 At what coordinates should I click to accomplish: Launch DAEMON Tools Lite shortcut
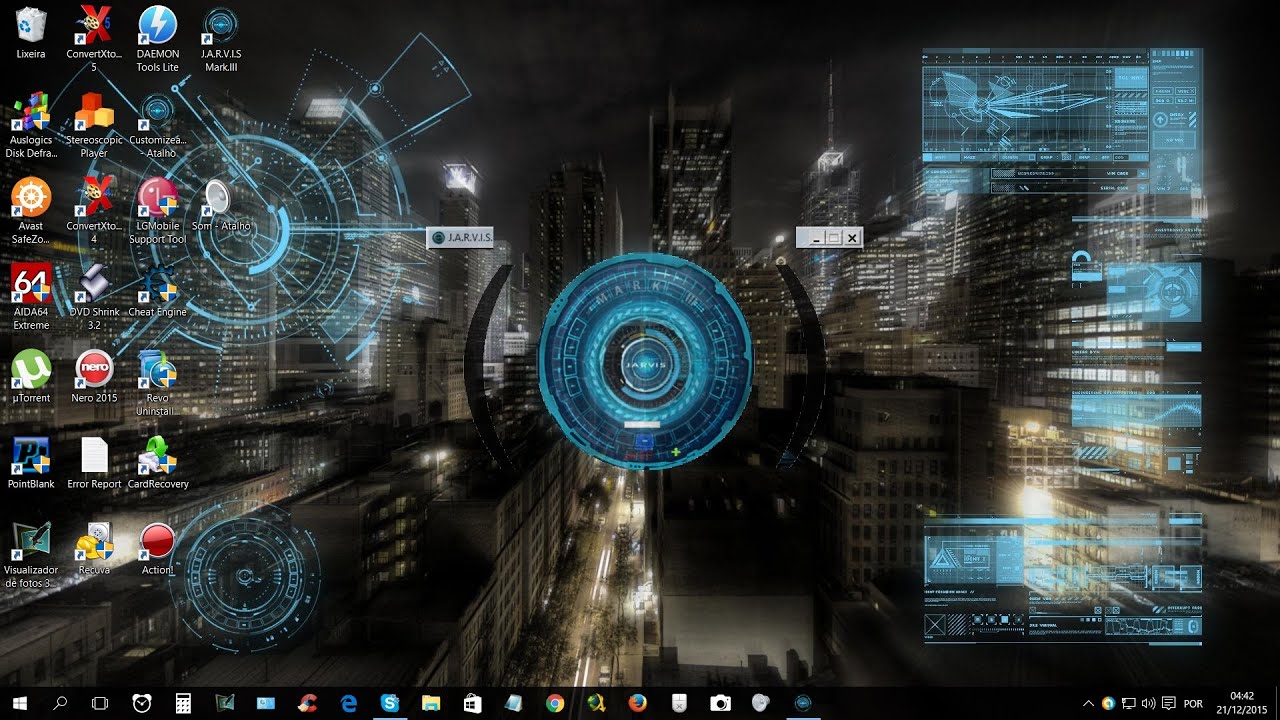157,39
